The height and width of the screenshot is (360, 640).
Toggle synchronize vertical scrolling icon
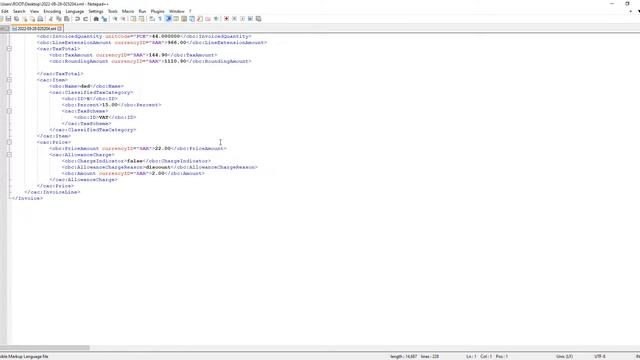pyautogui.click(x=133, y=19)
